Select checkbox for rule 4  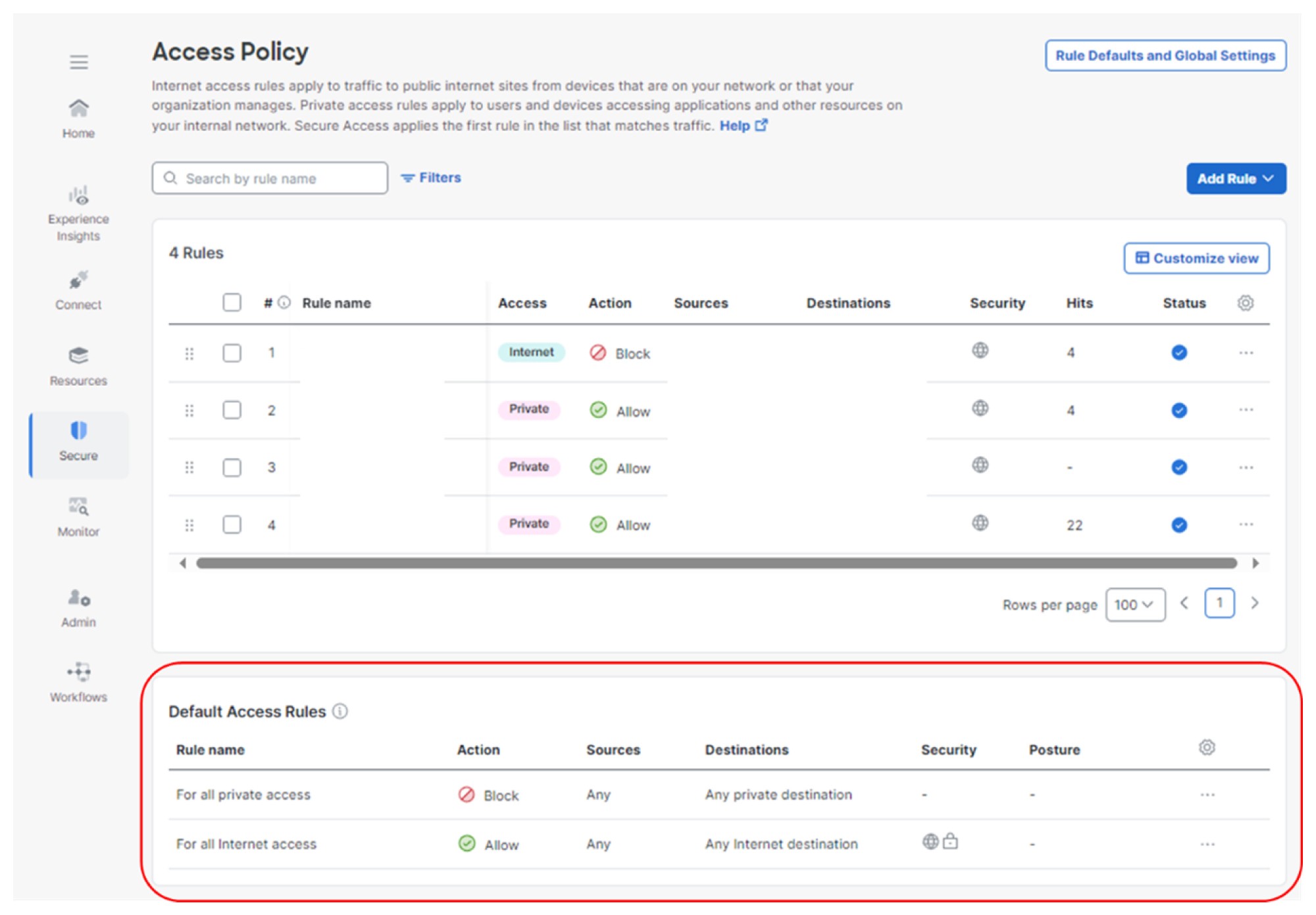[x=232, y=525]
